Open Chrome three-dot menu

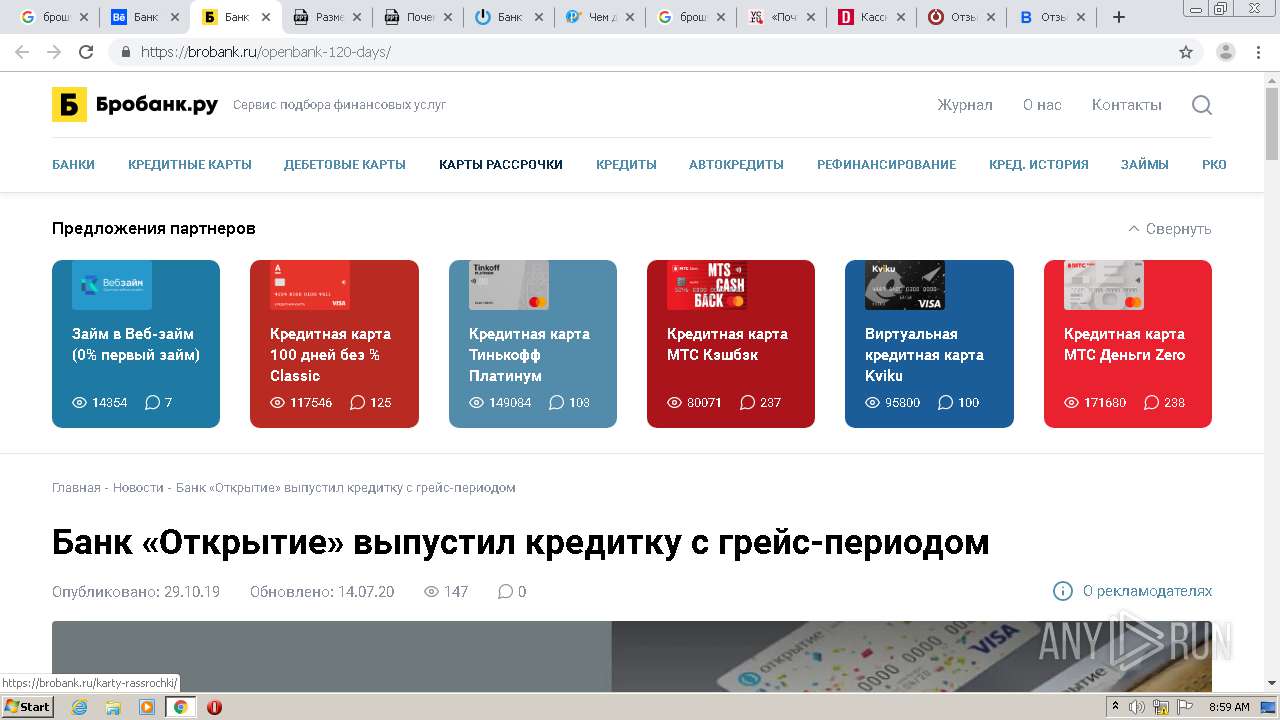coord(1257,52)
